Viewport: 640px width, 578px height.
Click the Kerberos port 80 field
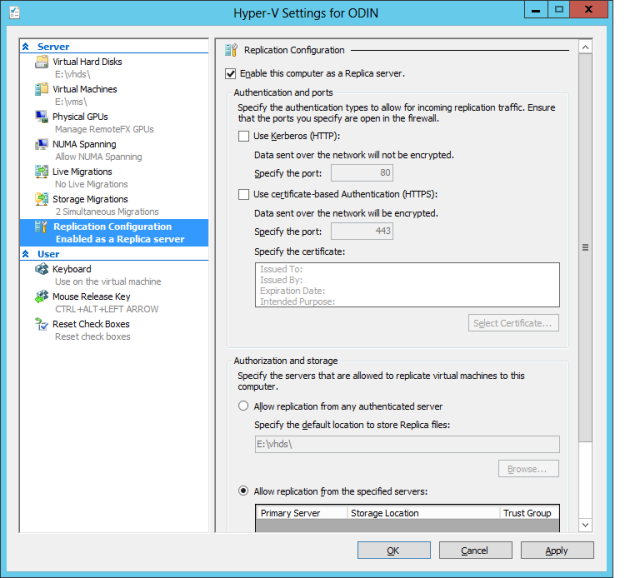[x=362, y=173]
